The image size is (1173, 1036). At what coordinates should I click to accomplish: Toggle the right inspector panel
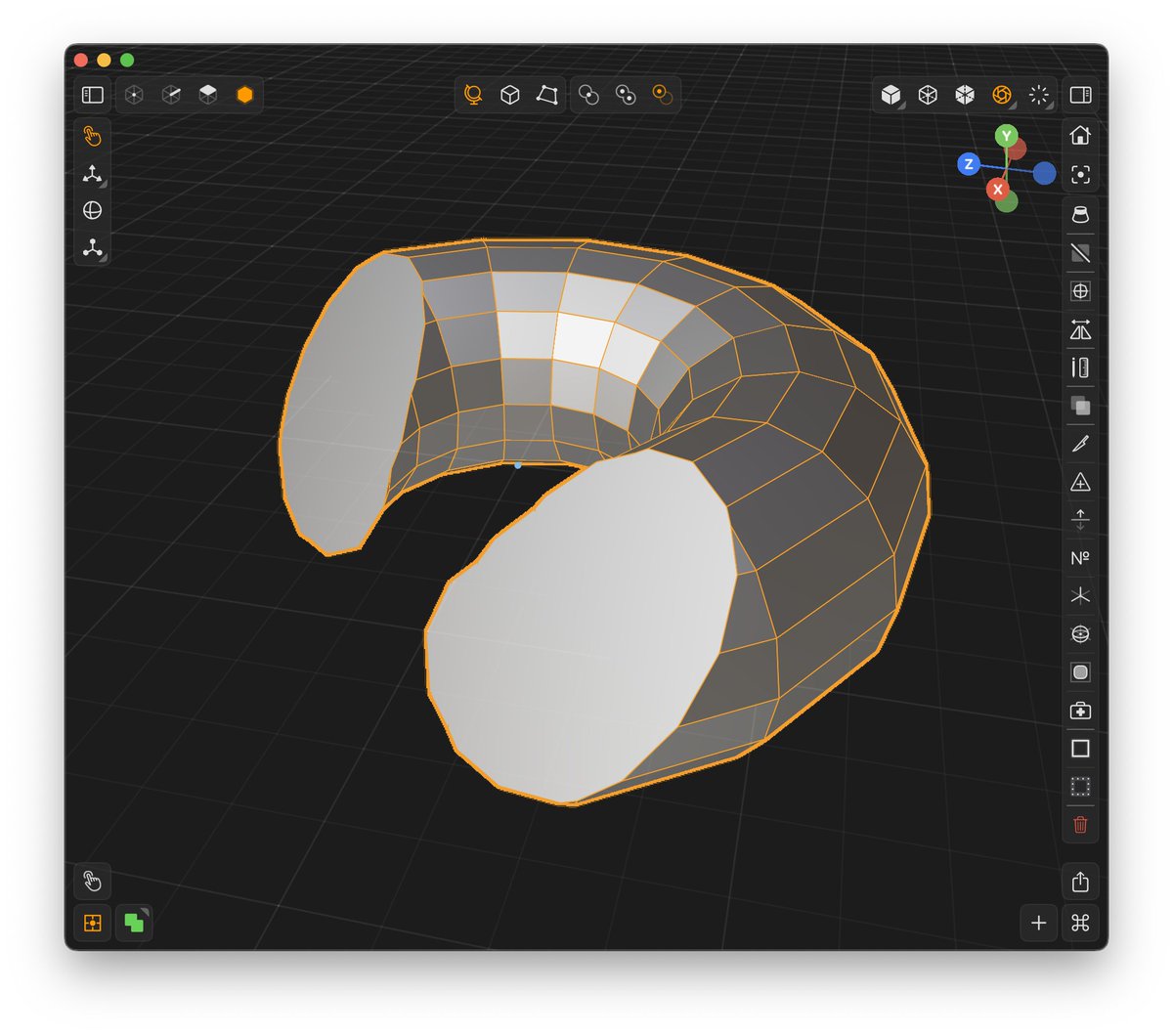coord(1080,95)
